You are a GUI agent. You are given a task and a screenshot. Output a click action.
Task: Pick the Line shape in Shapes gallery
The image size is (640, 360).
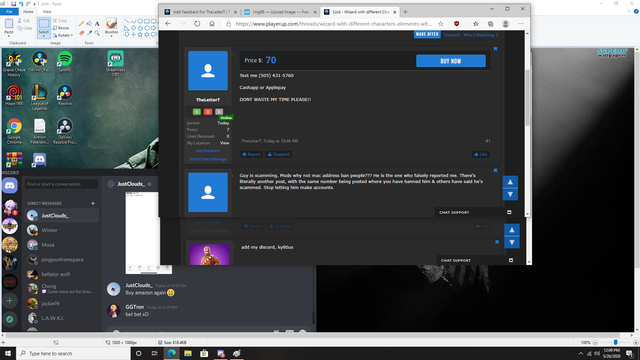click(x=127, y=21)
